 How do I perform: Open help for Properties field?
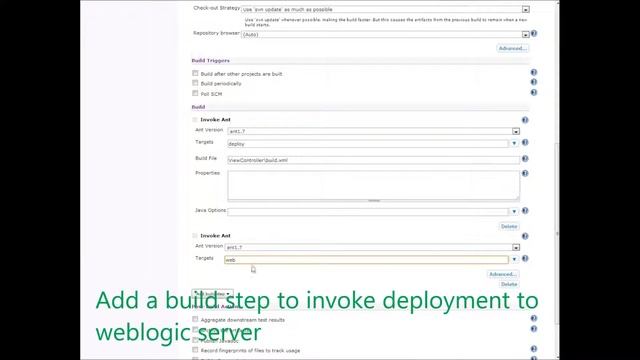coord(525,173)
